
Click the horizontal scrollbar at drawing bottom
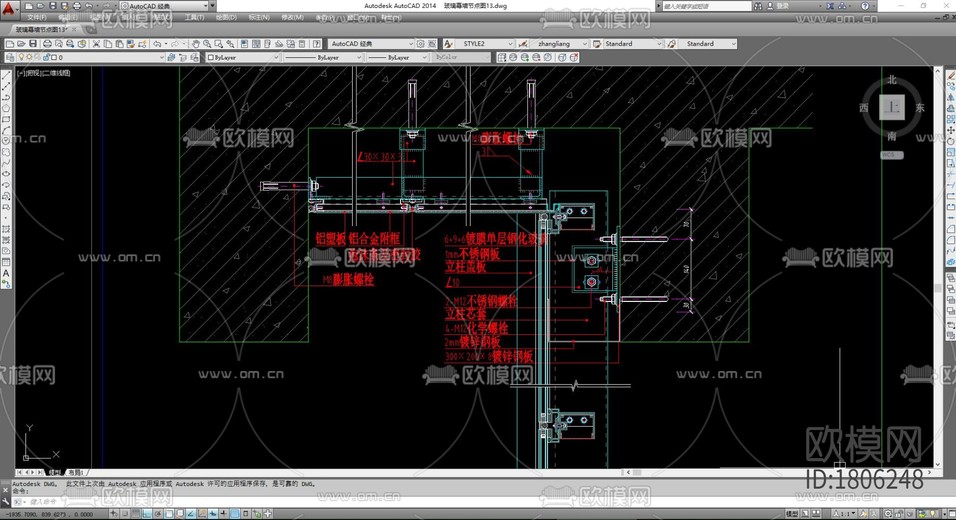(777, 472)
